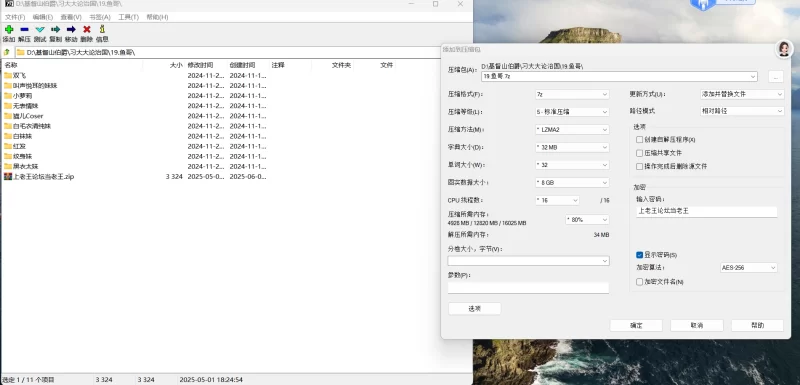The height and width of the screenshot is (385, 800).
Task: Open the CPU 线程数 dropdown
Action: (557, 200)
